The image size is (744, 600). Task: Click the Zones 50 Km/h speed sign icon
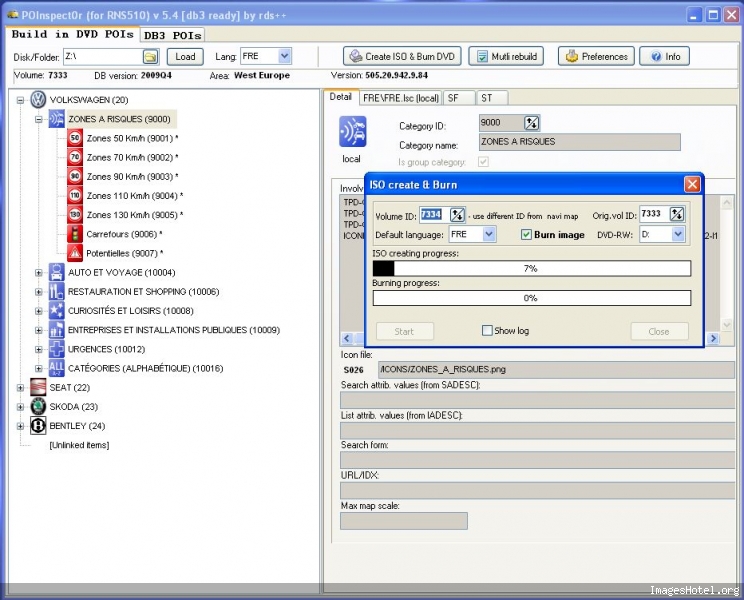[74, 139]
